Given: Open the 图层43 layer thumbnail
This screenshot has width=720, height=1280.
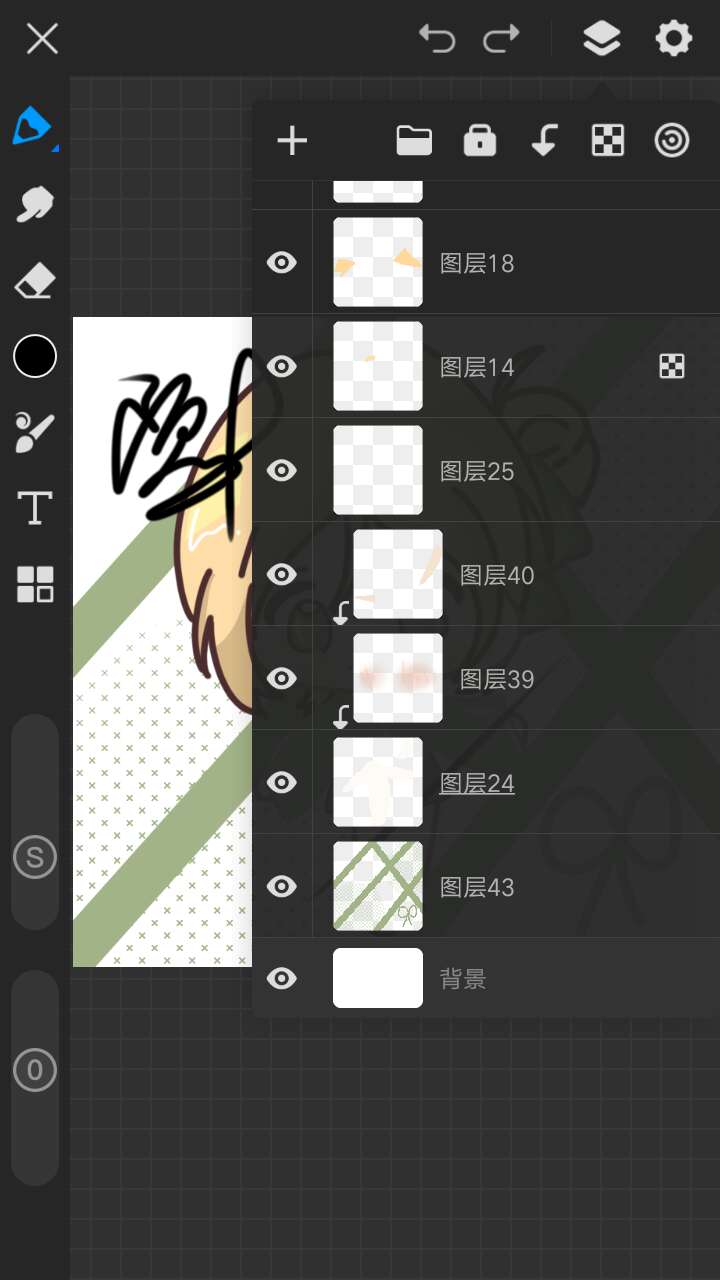Looking at the screenshot, I should 378,886.
